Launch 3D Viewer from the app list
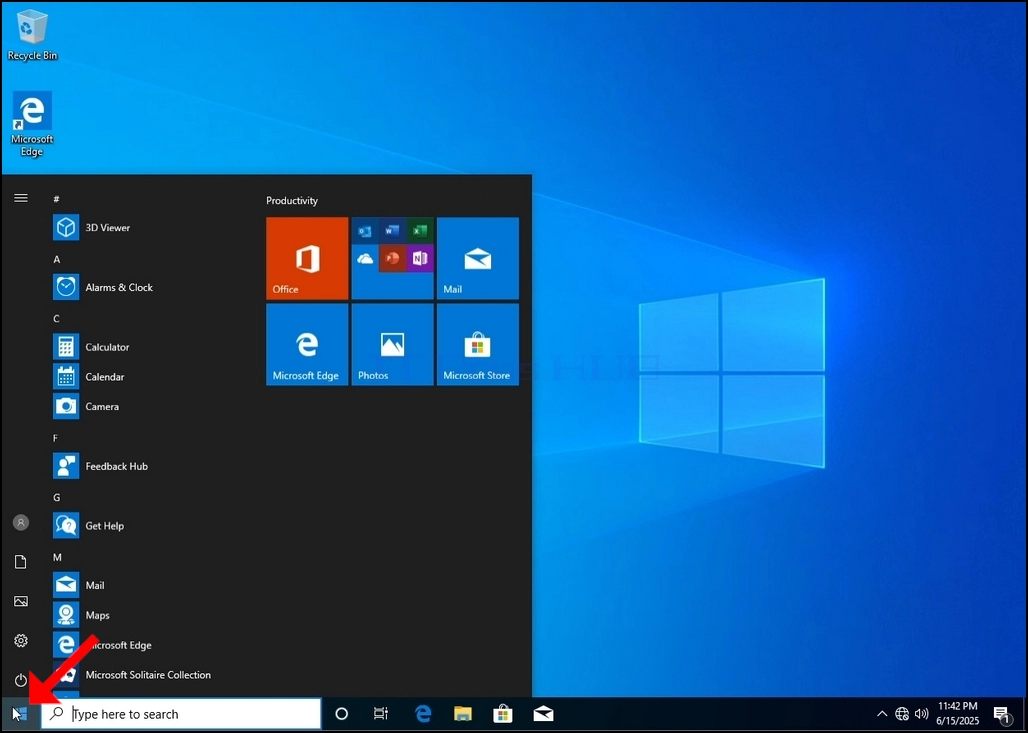The image size is (1028, 733). [x=148, y=228]
